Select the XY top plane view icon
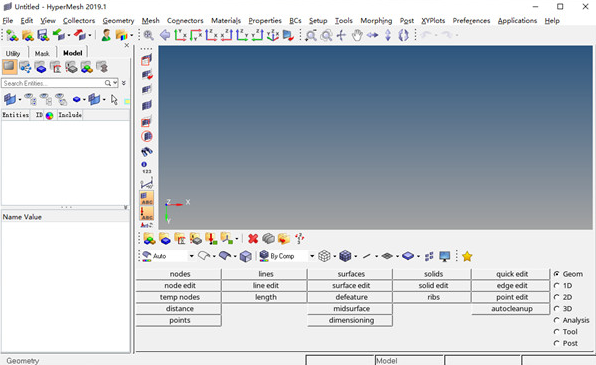596x365 pixels. tap(180, 35)
